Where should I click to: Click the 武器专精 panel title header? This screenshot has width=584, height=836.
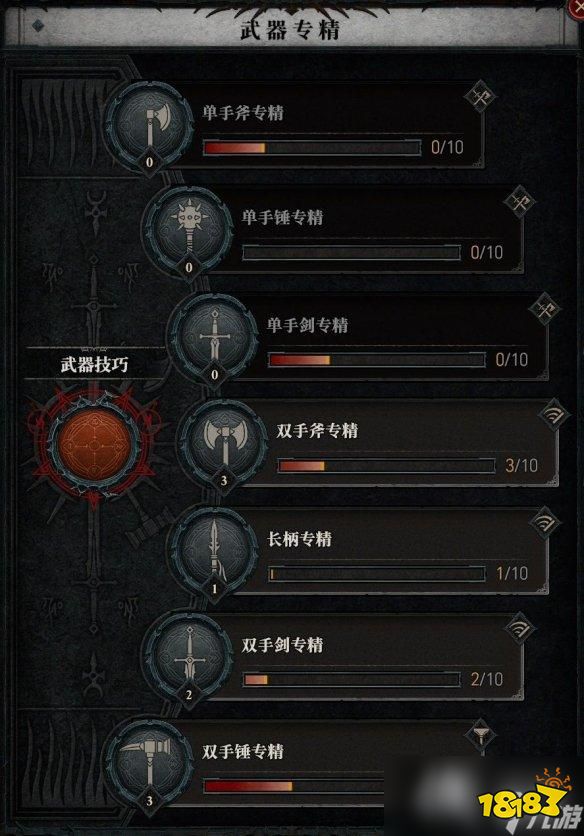(290, 29)
